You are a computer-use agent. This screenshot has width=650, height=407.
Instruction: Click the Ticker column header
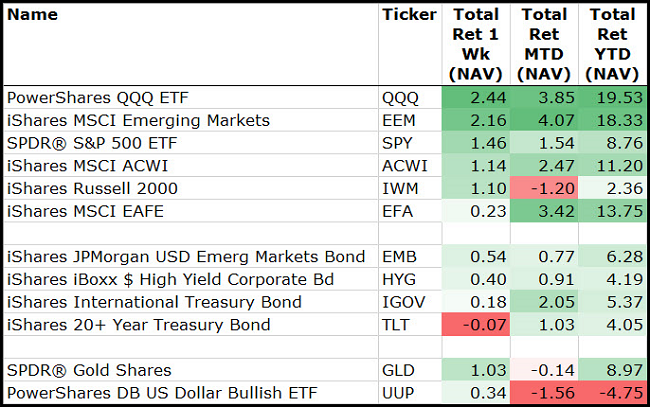tap(409, 15)
